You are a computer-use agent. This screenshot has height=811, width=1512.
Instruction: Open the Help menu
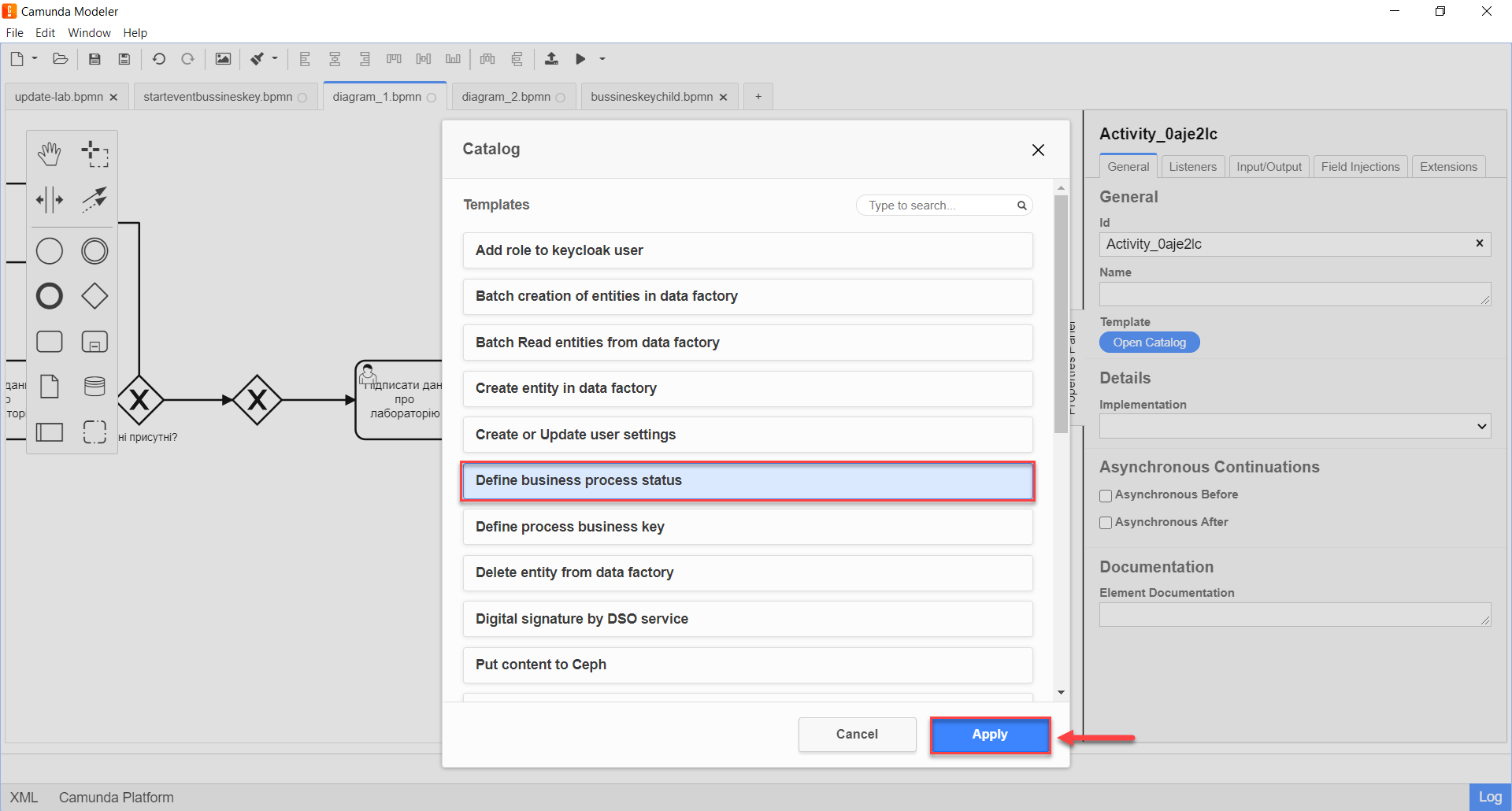click(x=135, y=33)
